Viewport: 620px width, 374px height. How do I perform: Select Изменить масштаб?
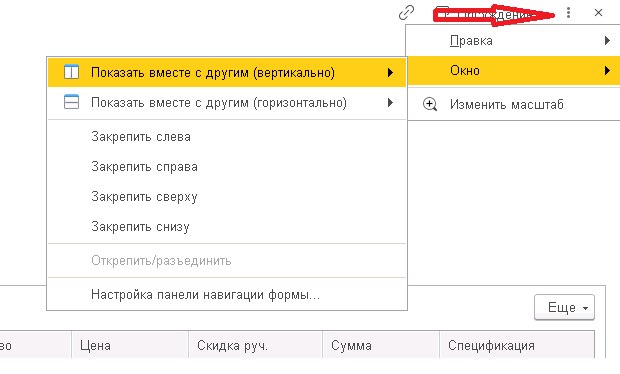tap(513, 104)
